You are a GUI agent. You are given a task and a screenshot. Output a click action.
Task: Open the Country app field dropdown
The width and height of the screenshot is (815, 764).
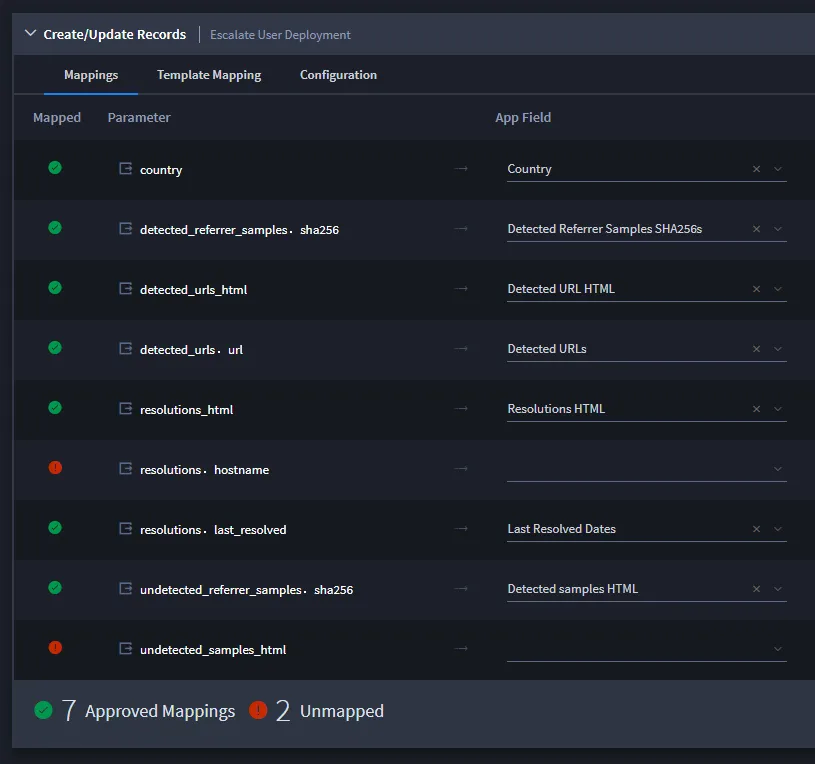pyautogui.click(x=778, y=169)
